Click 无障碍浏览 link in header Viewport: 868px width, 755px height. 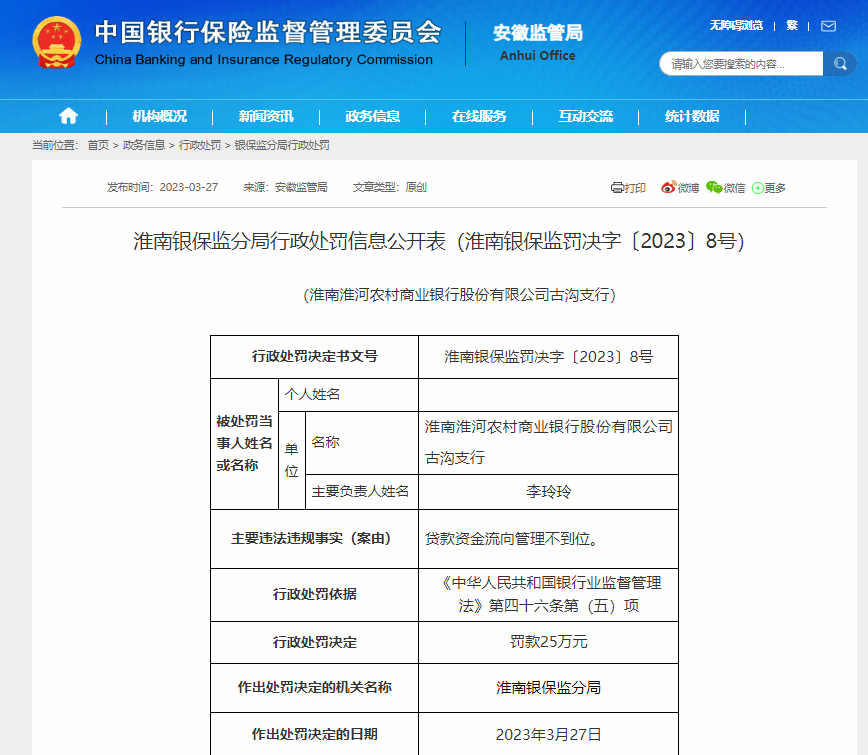pos(736,25)
